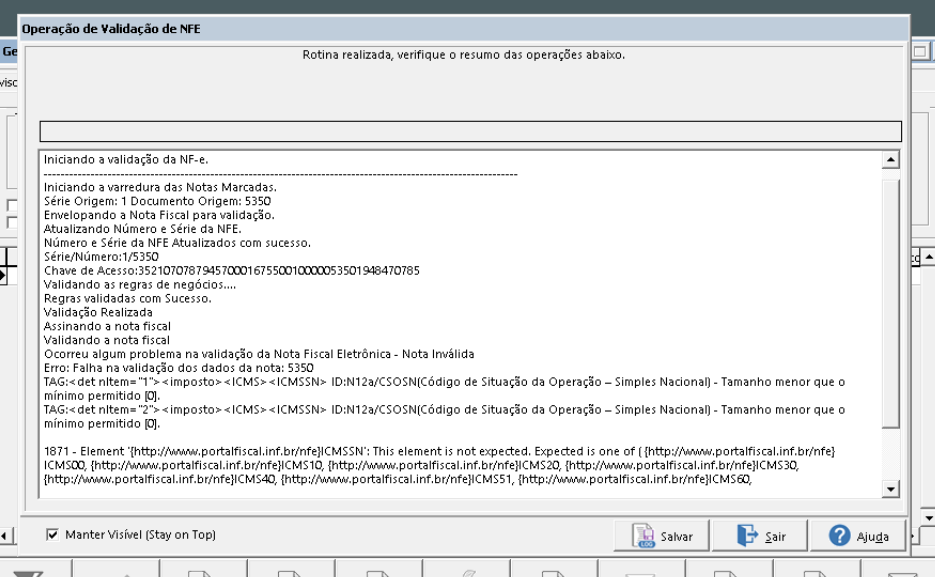The height and width of the screenshot is (577, 935).
Task: Click 'Número e Série da NFE Atualizados' line
Action: (177, 243)
